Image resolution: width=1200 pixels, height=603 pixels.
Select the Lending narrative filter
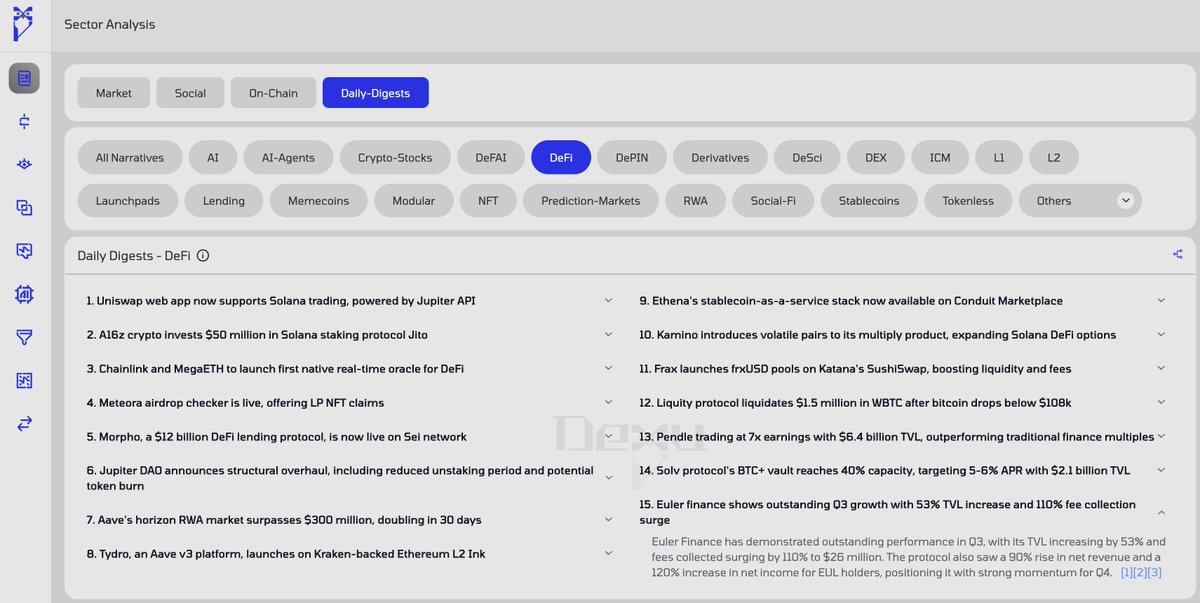click(224, 201)
